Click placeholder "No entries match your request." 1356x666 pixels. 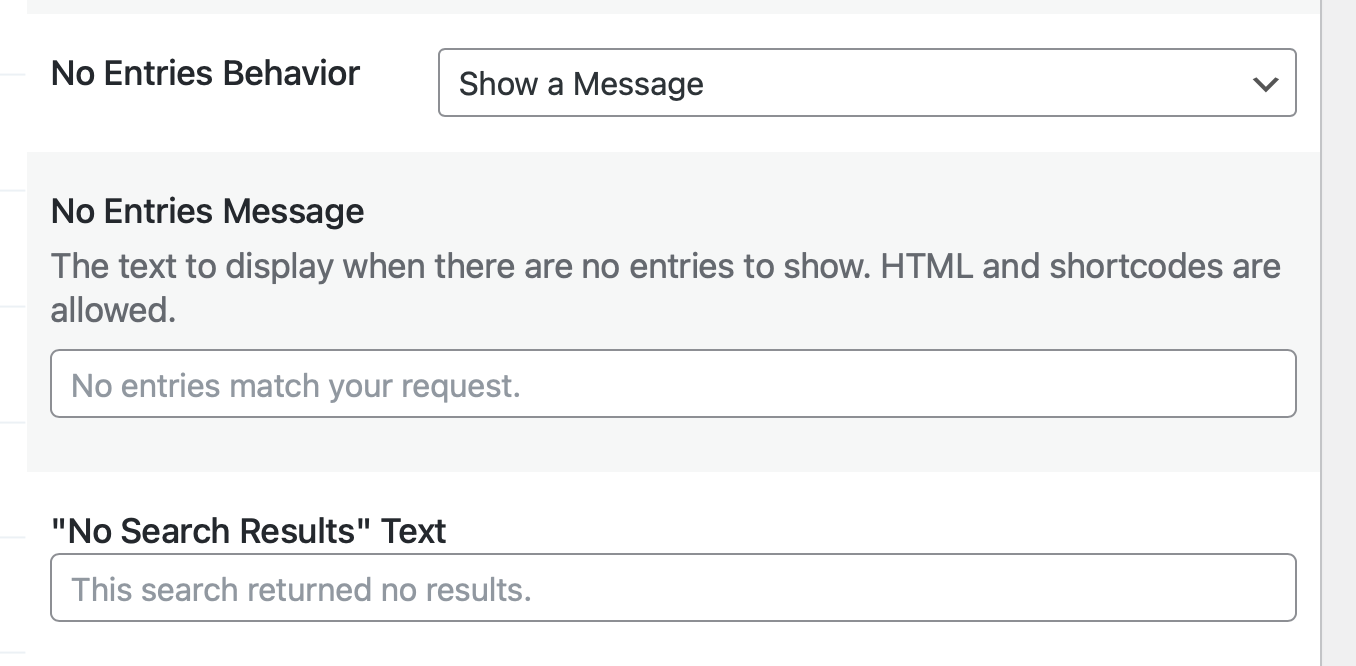click(296, 385)
